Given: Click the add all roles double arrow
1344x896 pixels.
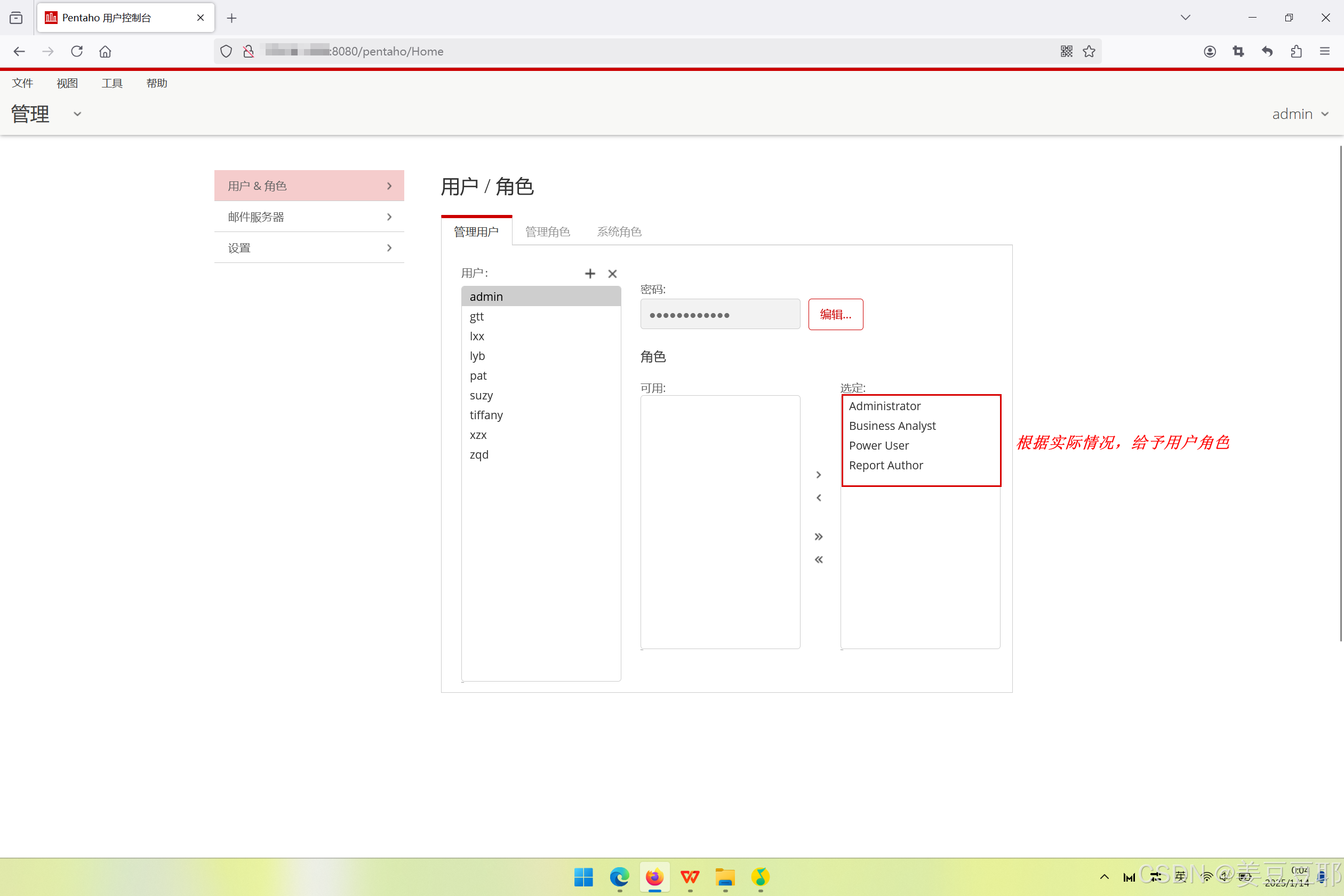Looking at the screenshot, I should click(x=818, y=537).
